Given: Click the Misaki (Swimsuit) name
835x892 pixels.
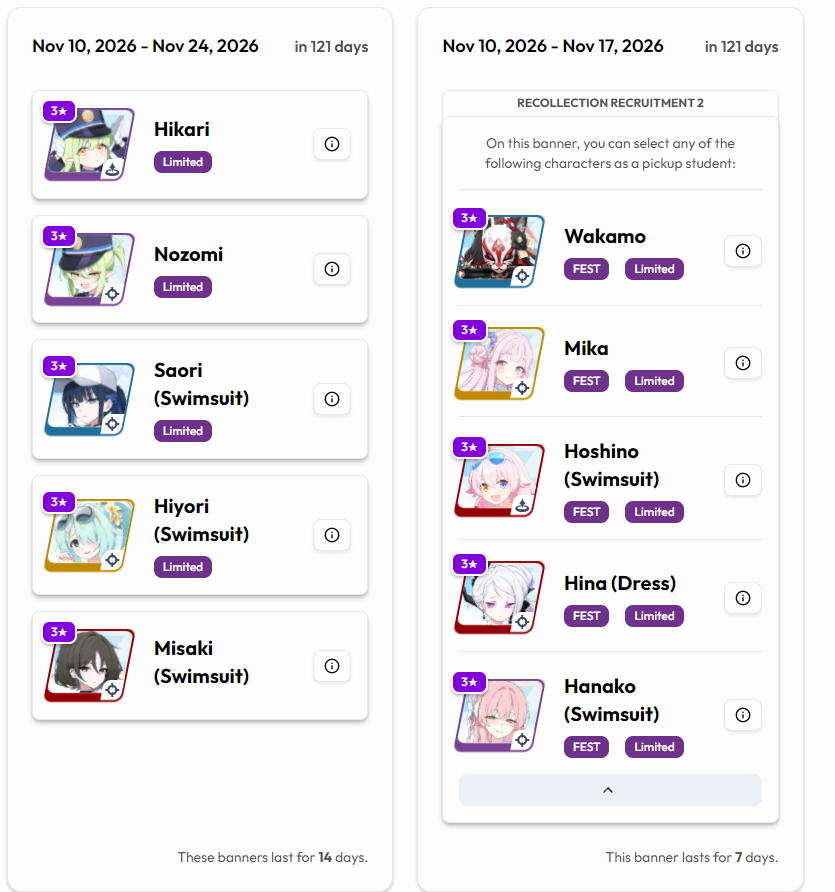Looking at the screenshot, I should [201, 662].
